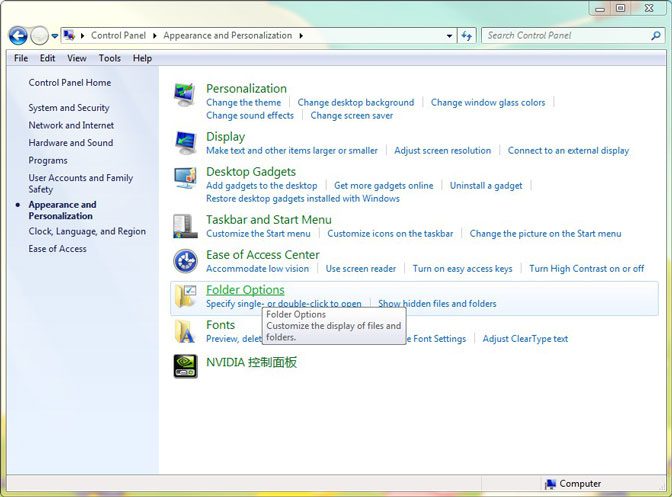The image size is (672, 497).
Task: Open the Display heading
Action: tap(225, 137)
